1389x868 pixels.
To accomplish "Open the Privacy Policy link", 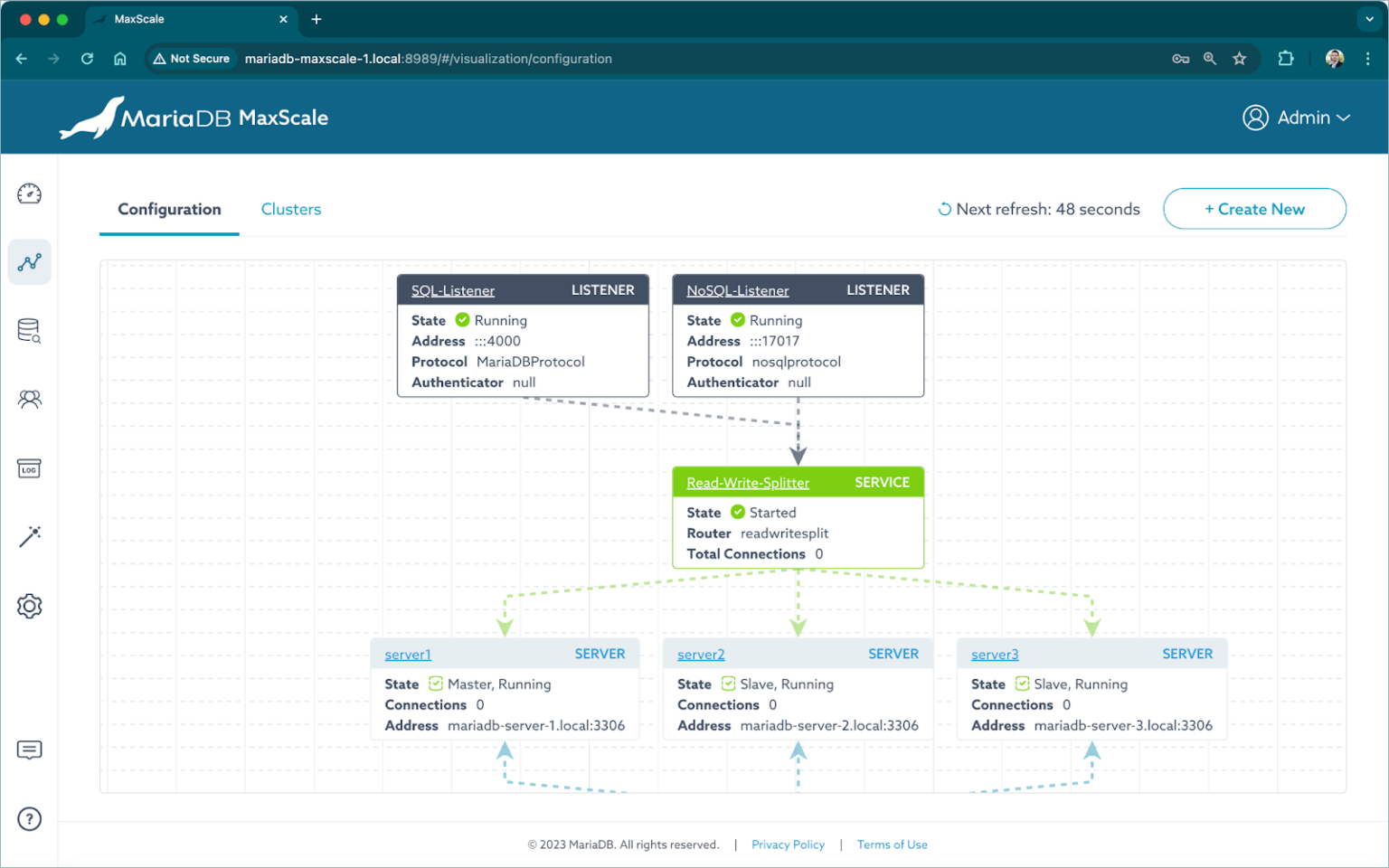I will [788, 844].
